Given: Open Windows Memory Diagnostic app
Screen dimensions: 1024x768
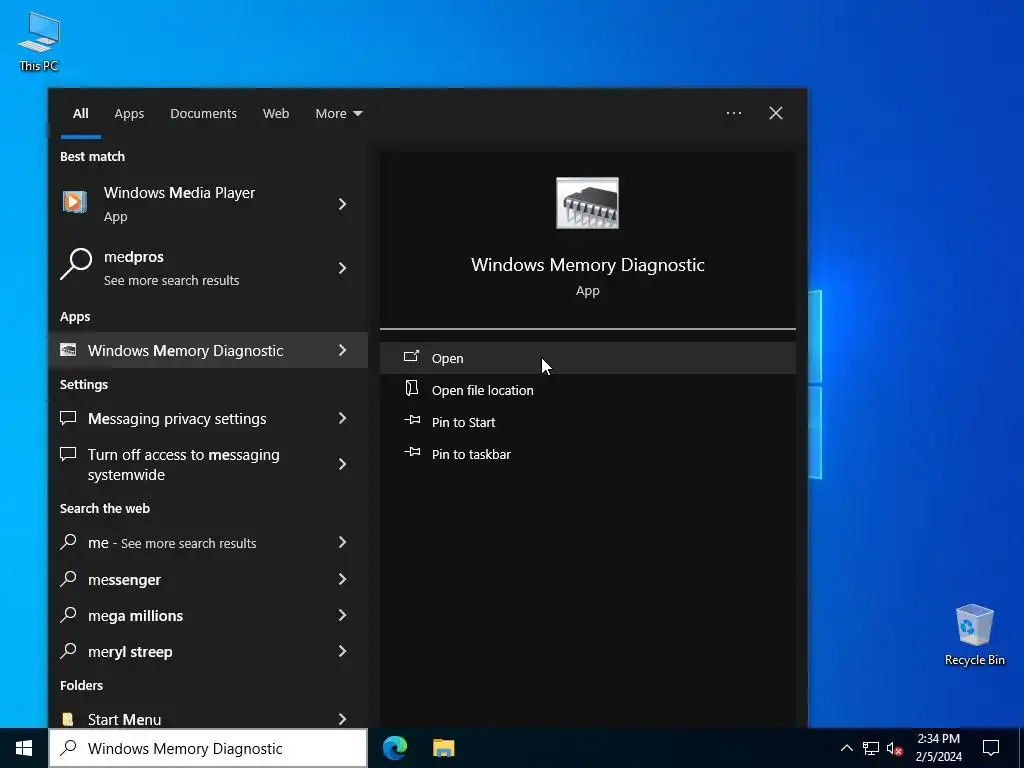Looking at the screenshot, I should pyautogui.click(x=587, y=358).
